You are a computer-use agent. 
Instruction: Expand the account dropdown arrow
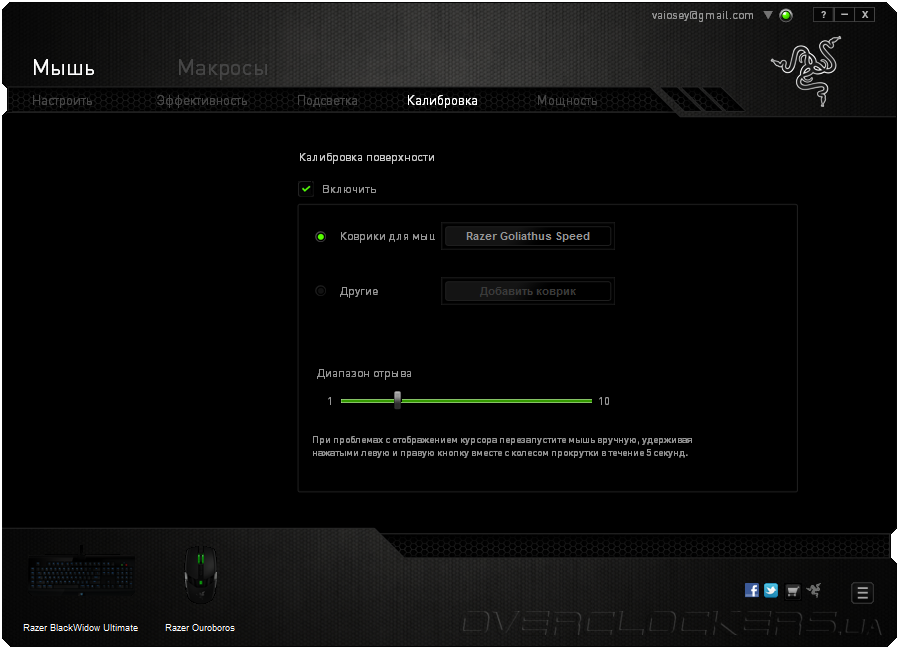coord(768,15)
